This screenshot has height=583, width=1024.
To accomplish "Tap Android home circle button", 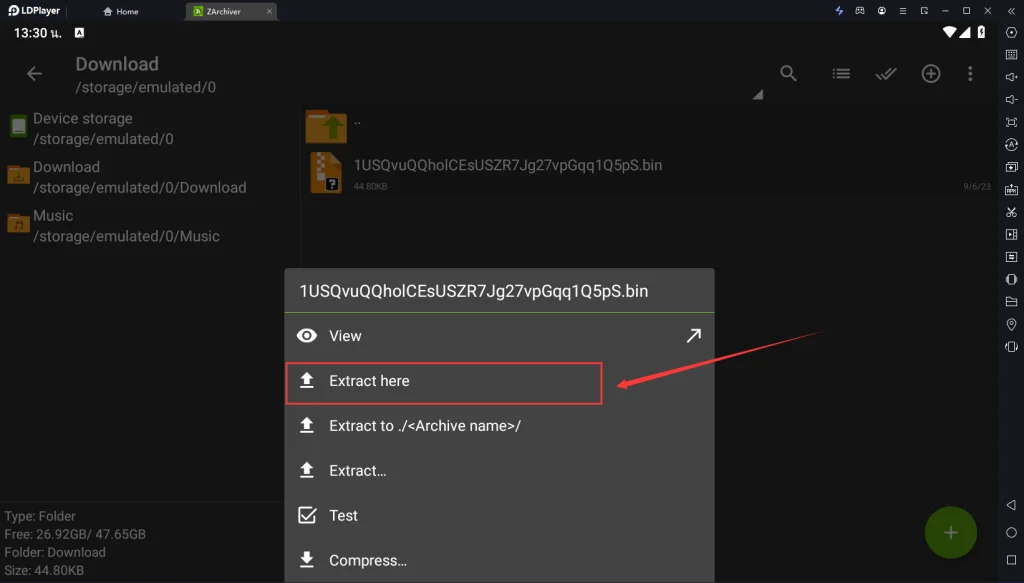I will point(1011,532).
